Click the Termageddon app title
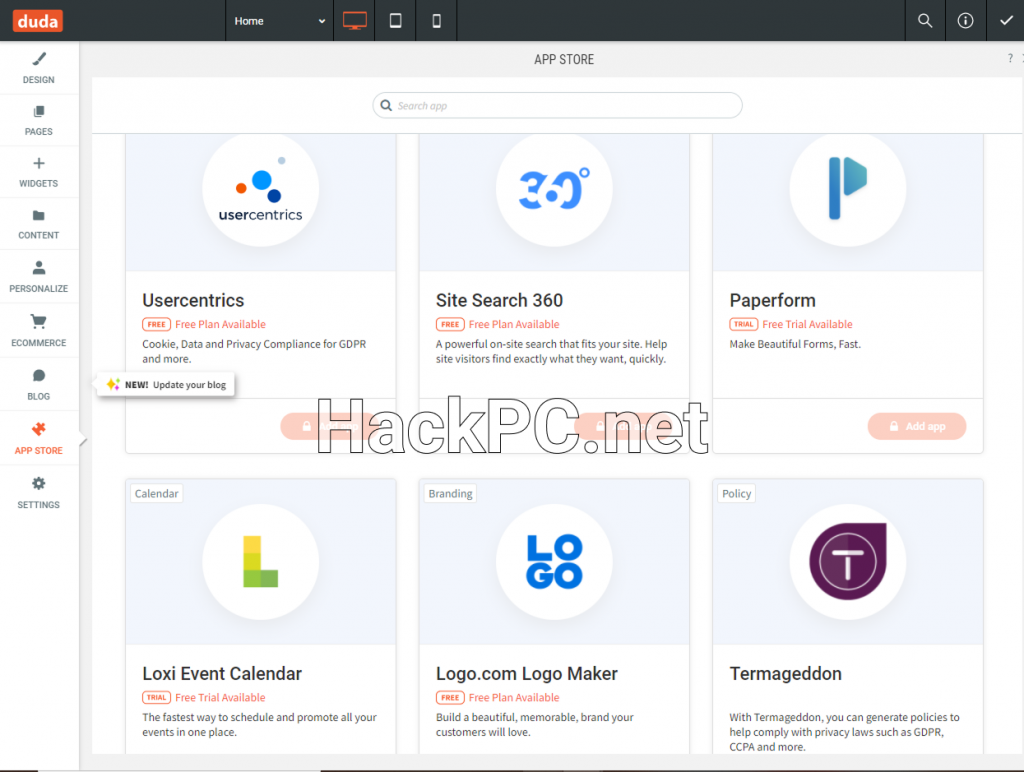Viewport: 1024px width, 772px height. [x=786, y=673]
